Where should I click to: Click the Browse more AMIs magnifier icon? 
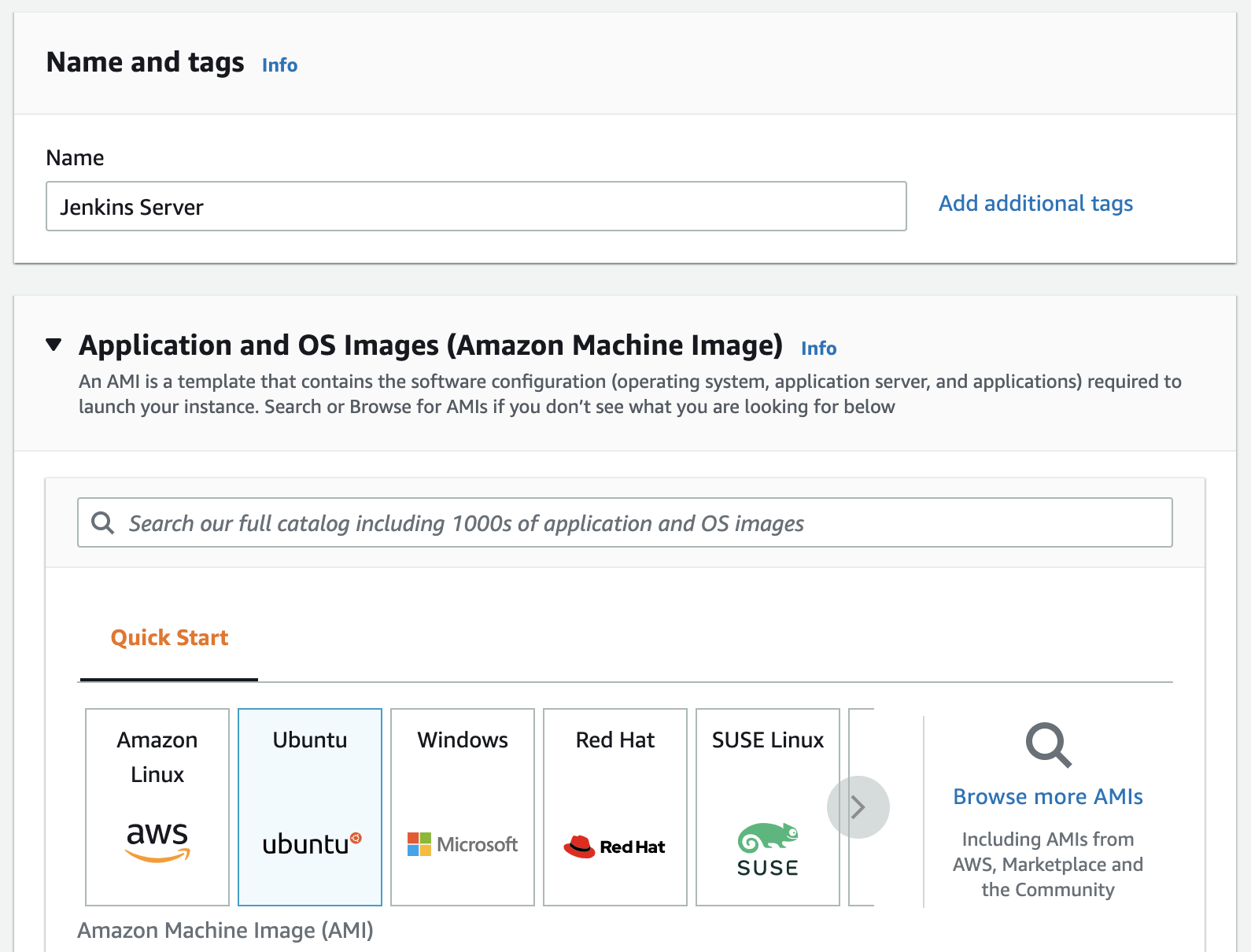(1048, 744)
